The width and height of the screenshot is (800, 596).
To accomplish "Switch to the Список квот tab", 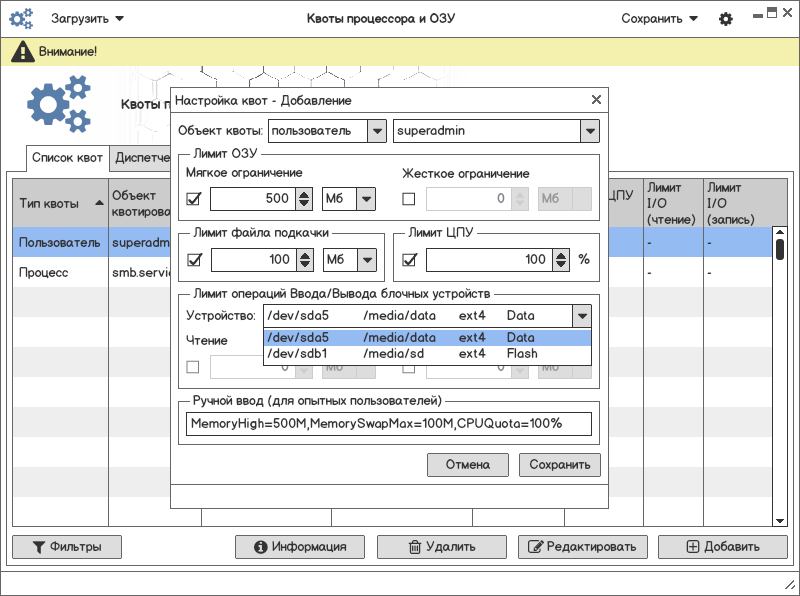I will [67, 158].
